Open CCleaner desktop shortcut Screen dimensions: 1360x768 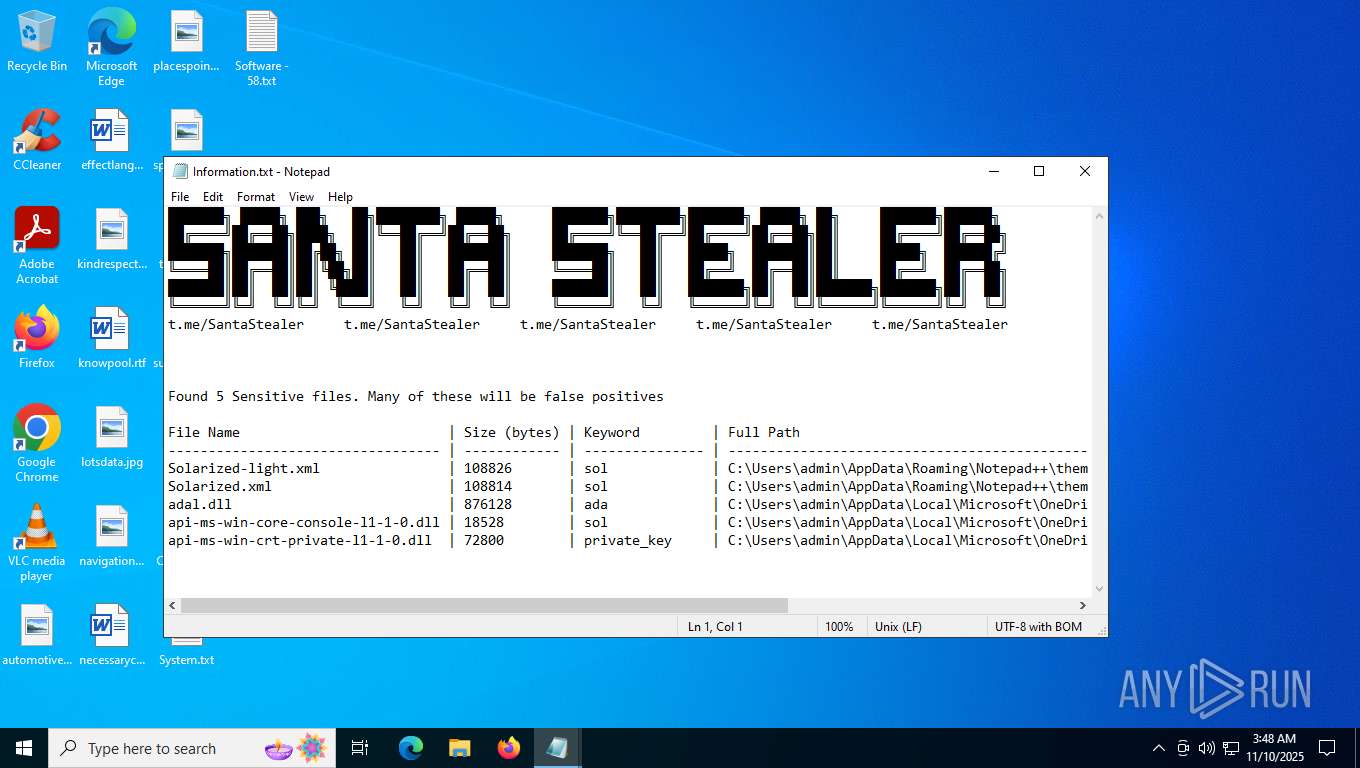(37, 140)
